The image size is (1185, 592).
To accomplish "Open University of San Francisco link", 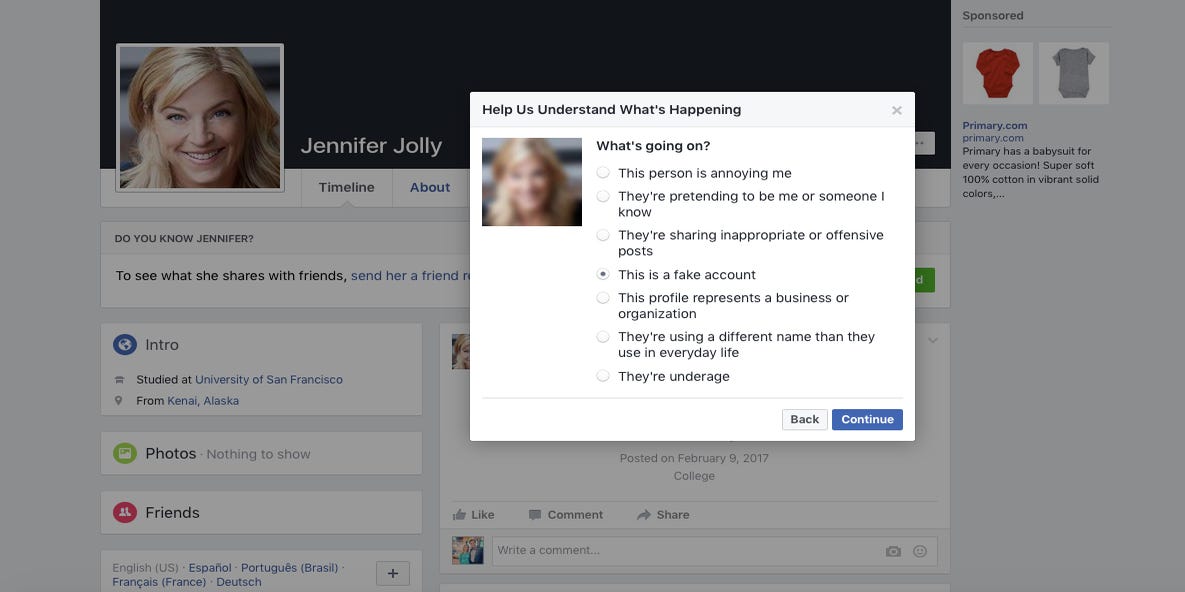I will 268,380.
